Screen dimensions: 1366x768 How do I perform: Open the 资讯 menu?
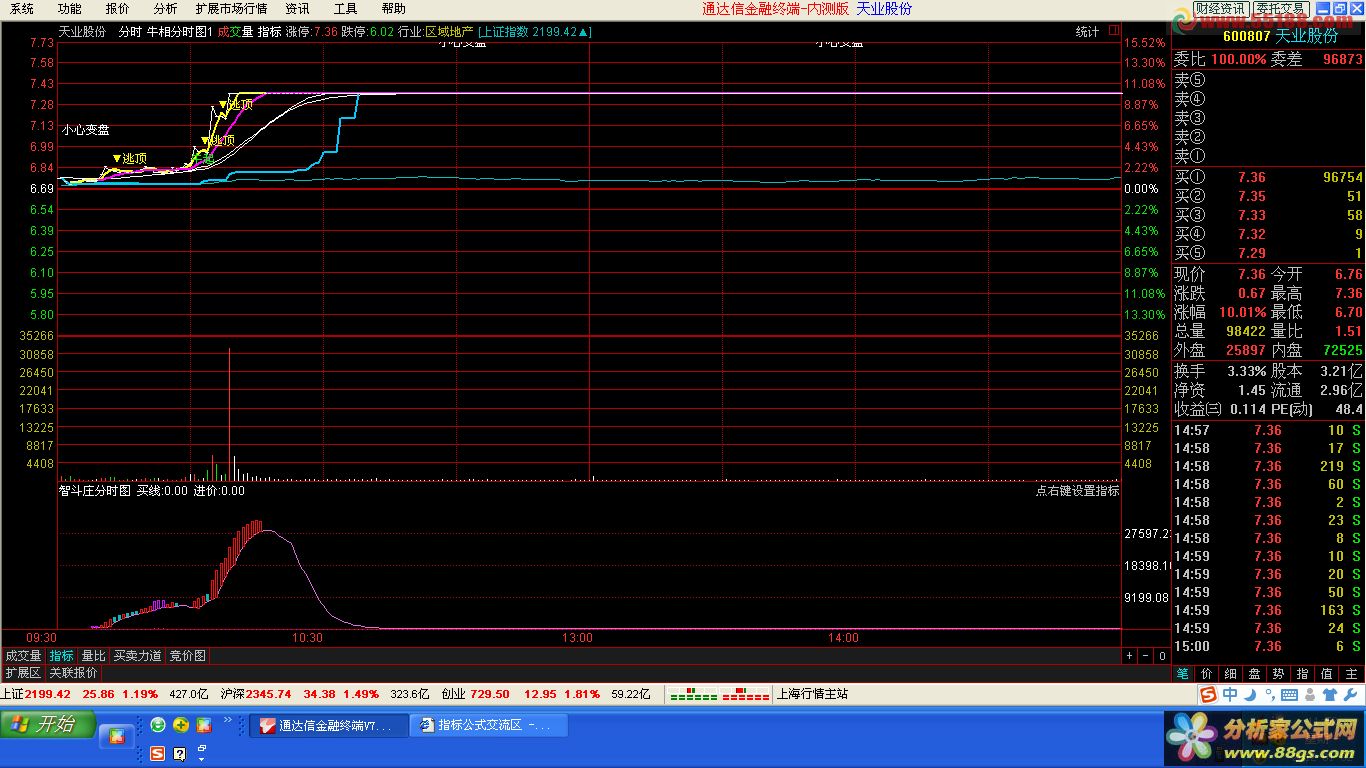click(x=297, y=9)
